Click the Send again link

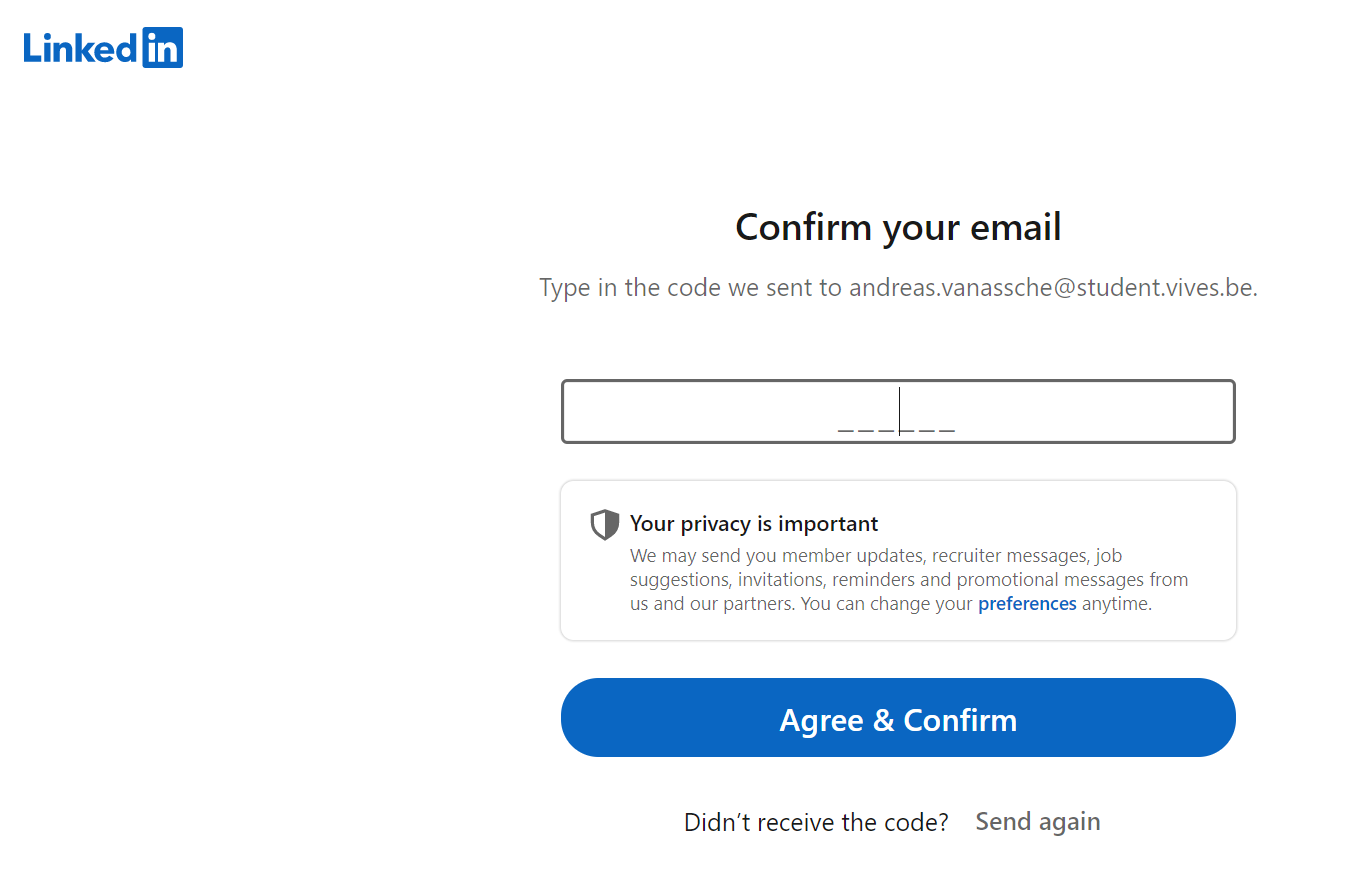pos(1038,822)
